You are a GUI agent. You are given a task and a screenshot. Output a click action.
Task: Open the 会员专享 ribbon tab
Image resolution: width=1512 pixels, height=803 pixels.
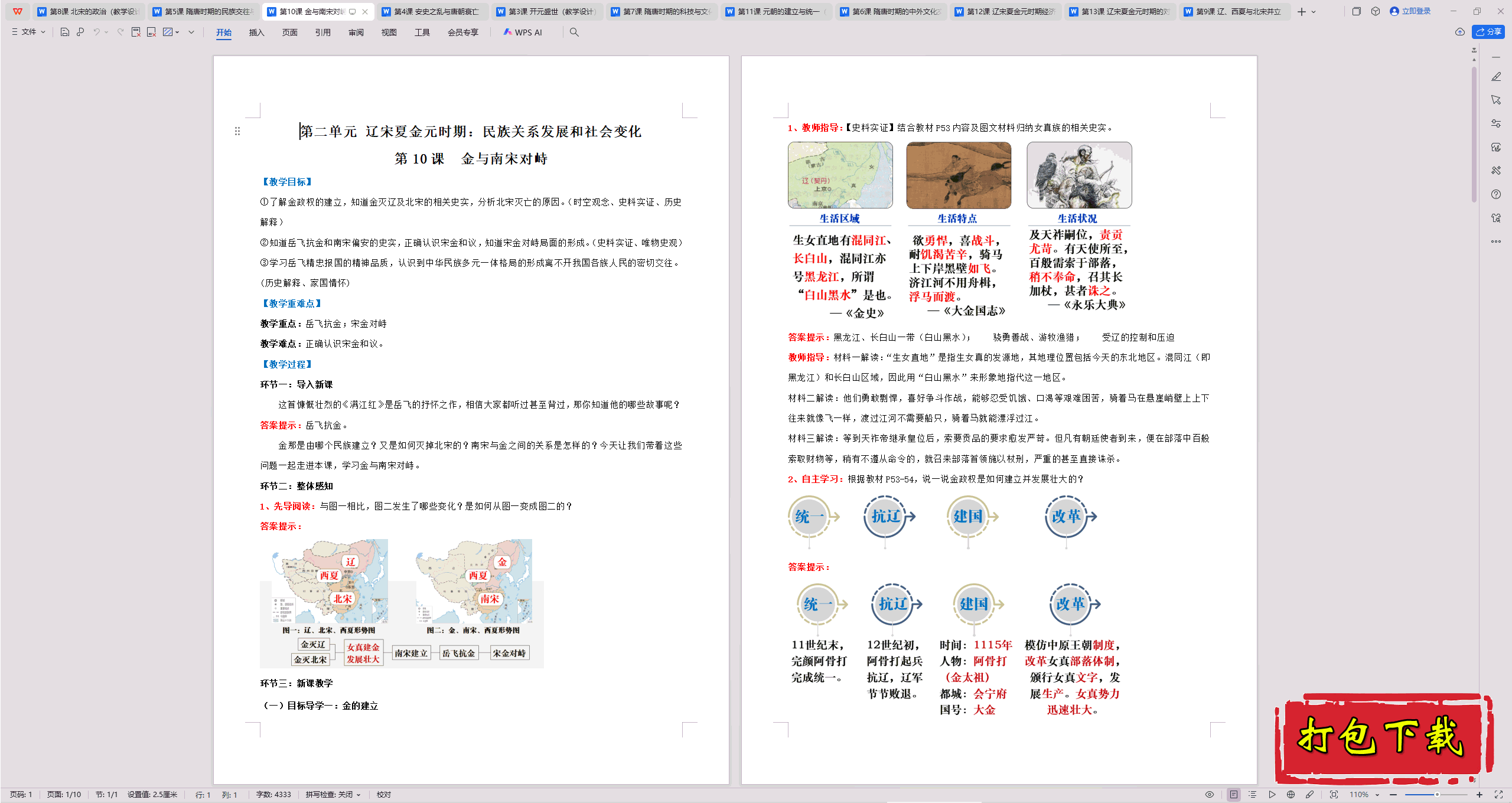(462, 32)
